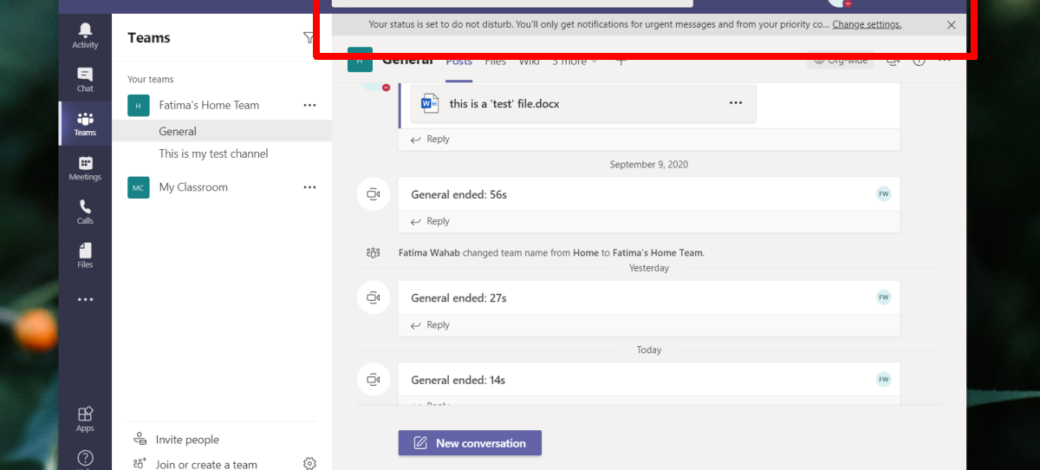Open the Apps store icon
This screenshot has width=1040, height=470.
[x=85, y=418]
